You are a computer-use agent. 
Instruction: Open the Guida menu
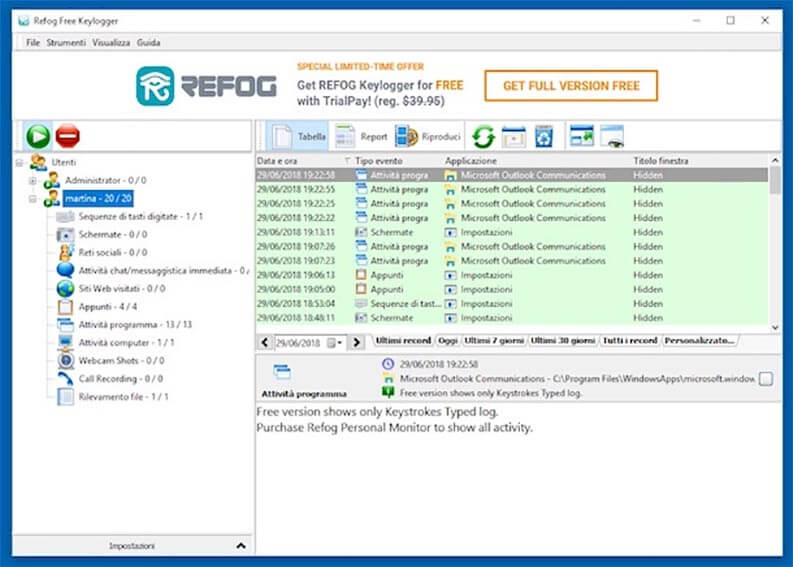tap(148, 42)
